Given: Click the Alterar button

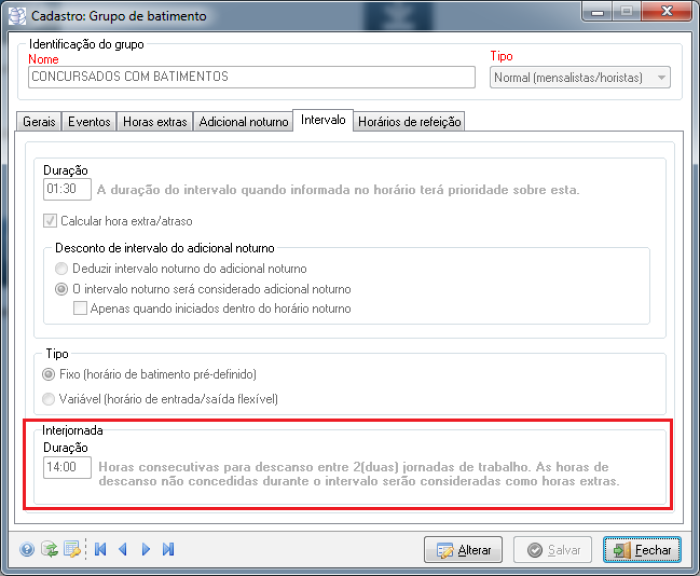Looking at the screenshot, I should pos(463,550).
